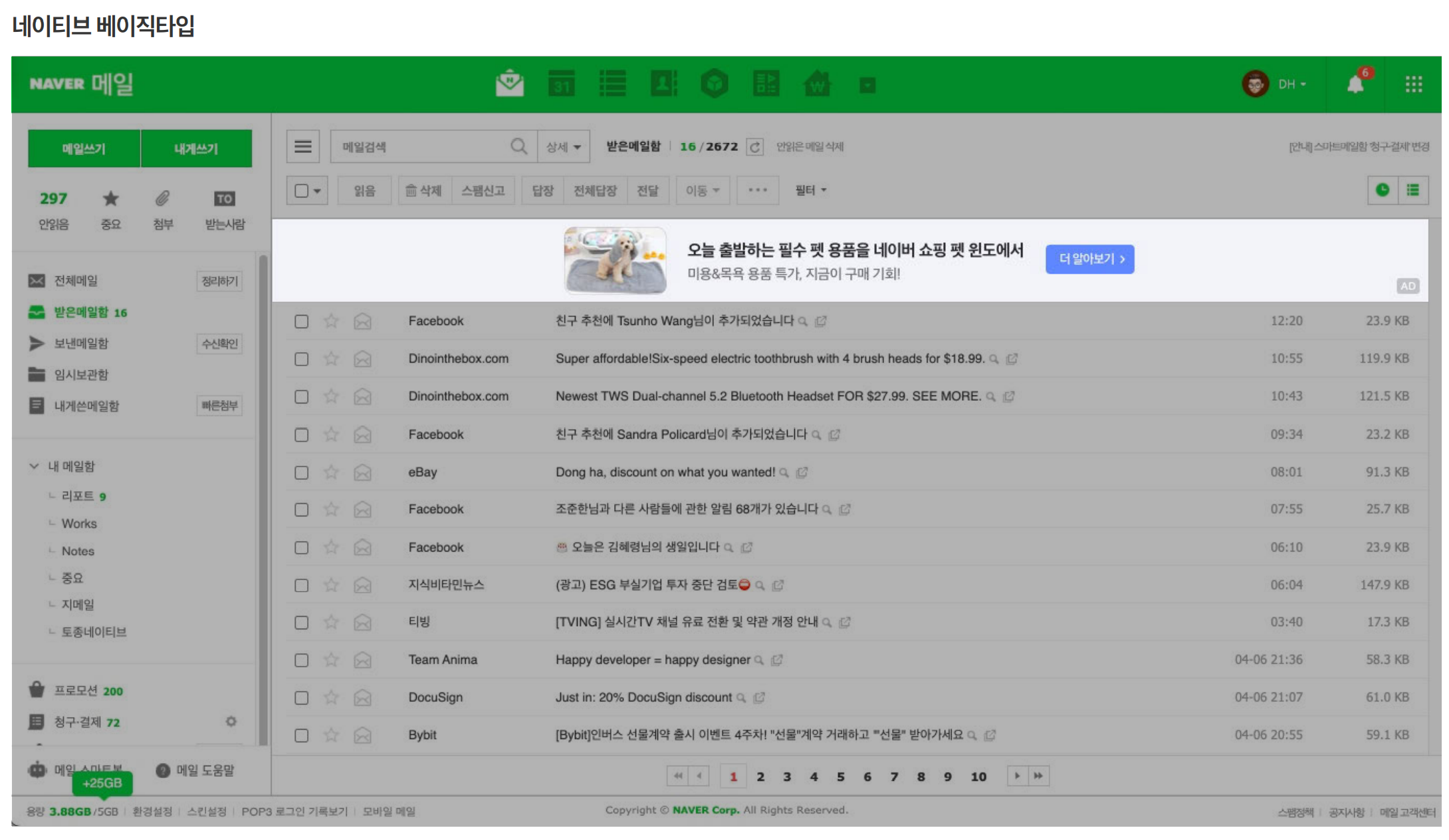Select the 지식비타민뉴스 email checkbox
The image size is (1449, 840).
(x=302, y=585)
